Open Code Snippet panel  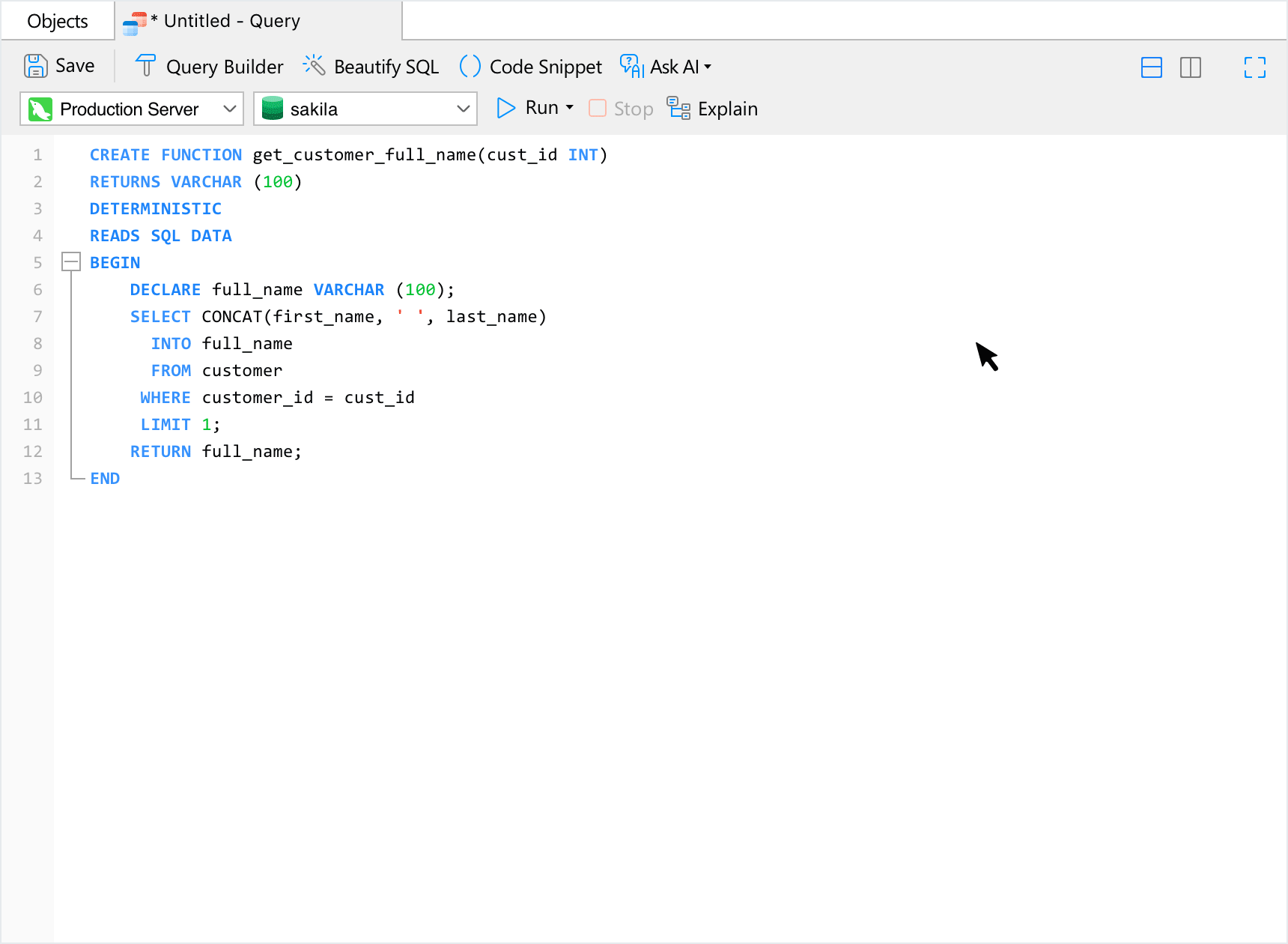pyautogui.click(x=531, y=67)
